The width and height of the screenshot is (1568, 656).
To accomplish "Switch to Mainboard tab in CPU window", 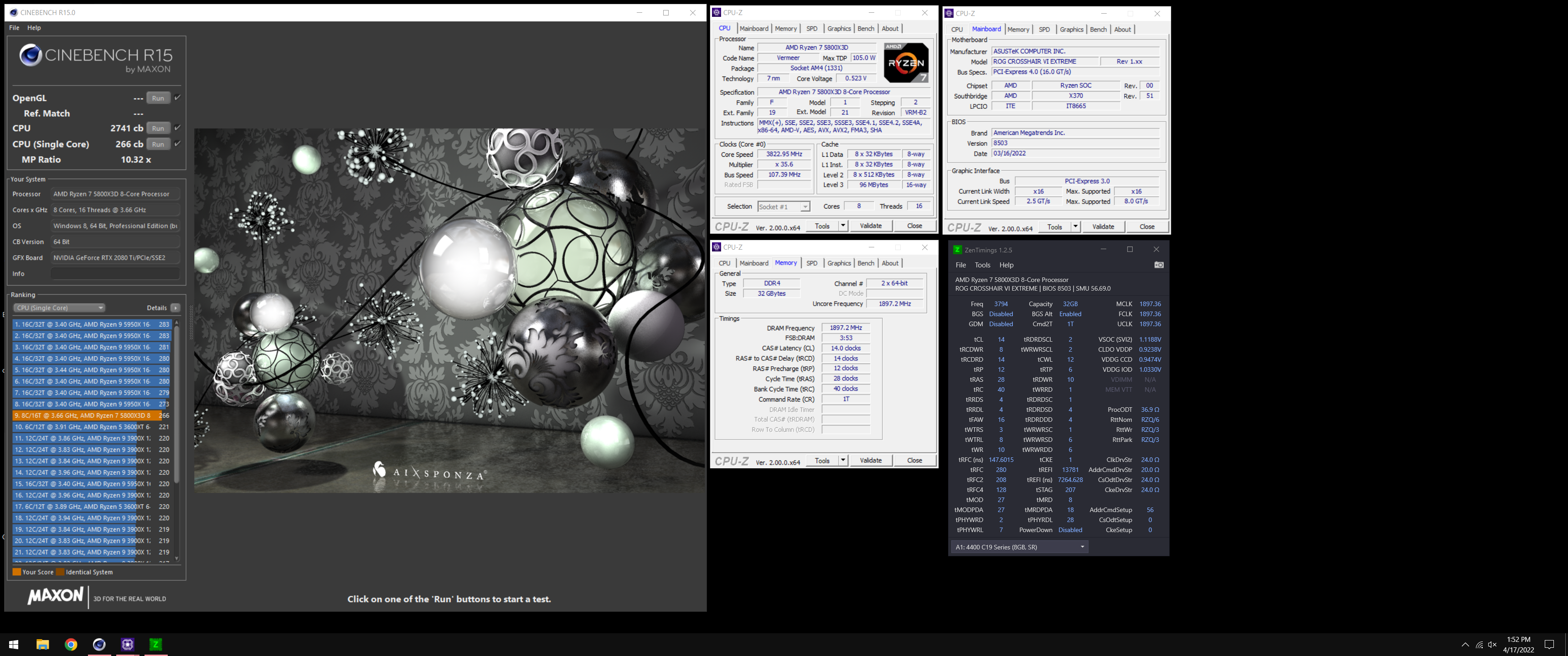I will pyautogui.click(x=753, y=29).
